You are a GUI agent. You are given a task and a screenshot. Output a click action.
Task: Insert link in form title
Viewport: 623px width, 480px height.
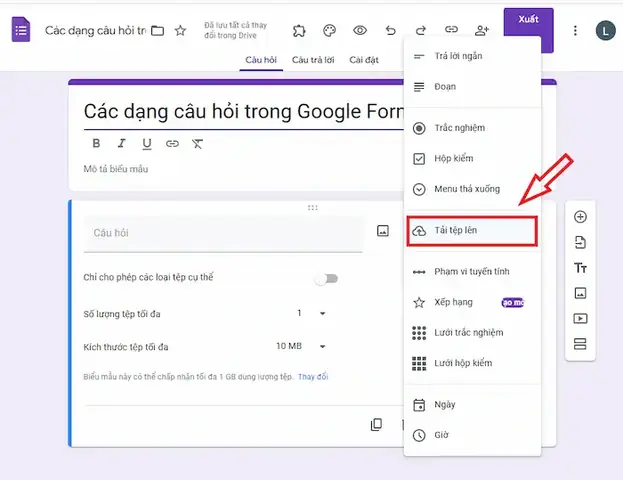click(x=172, y=143)
